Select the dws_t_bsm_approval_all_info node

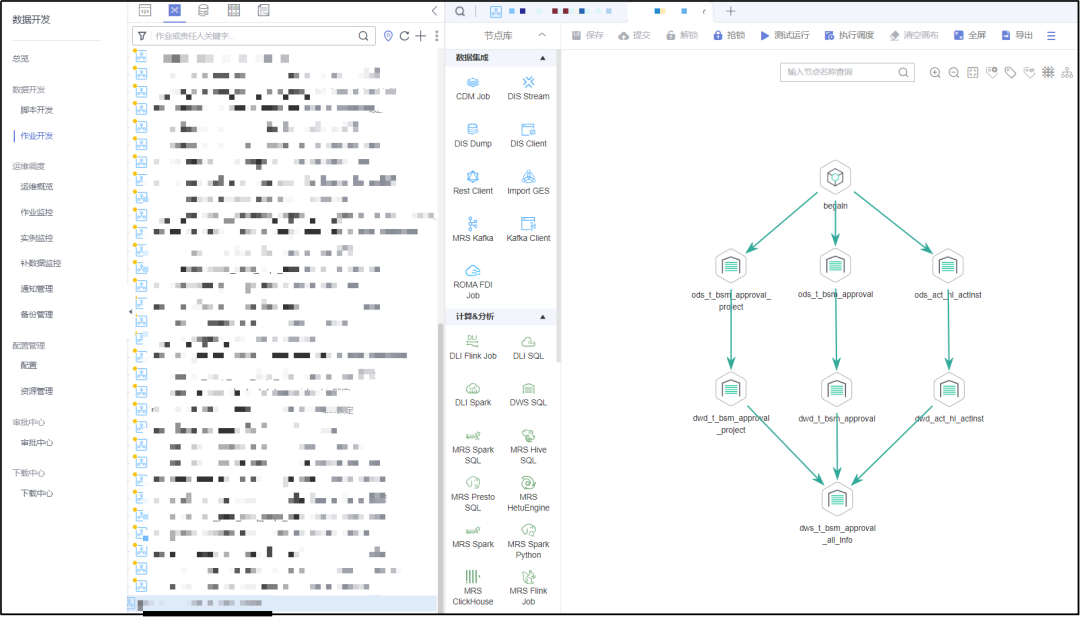(837, 498)
